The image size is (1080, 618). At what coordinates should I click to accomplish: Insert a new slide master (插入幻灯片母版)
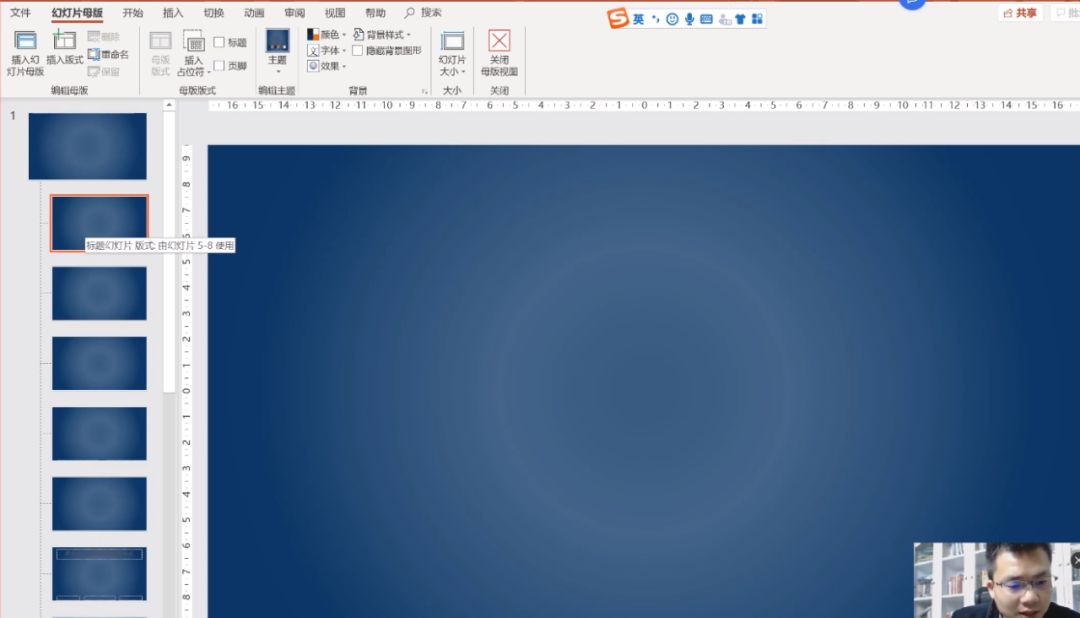click(25, 53)
